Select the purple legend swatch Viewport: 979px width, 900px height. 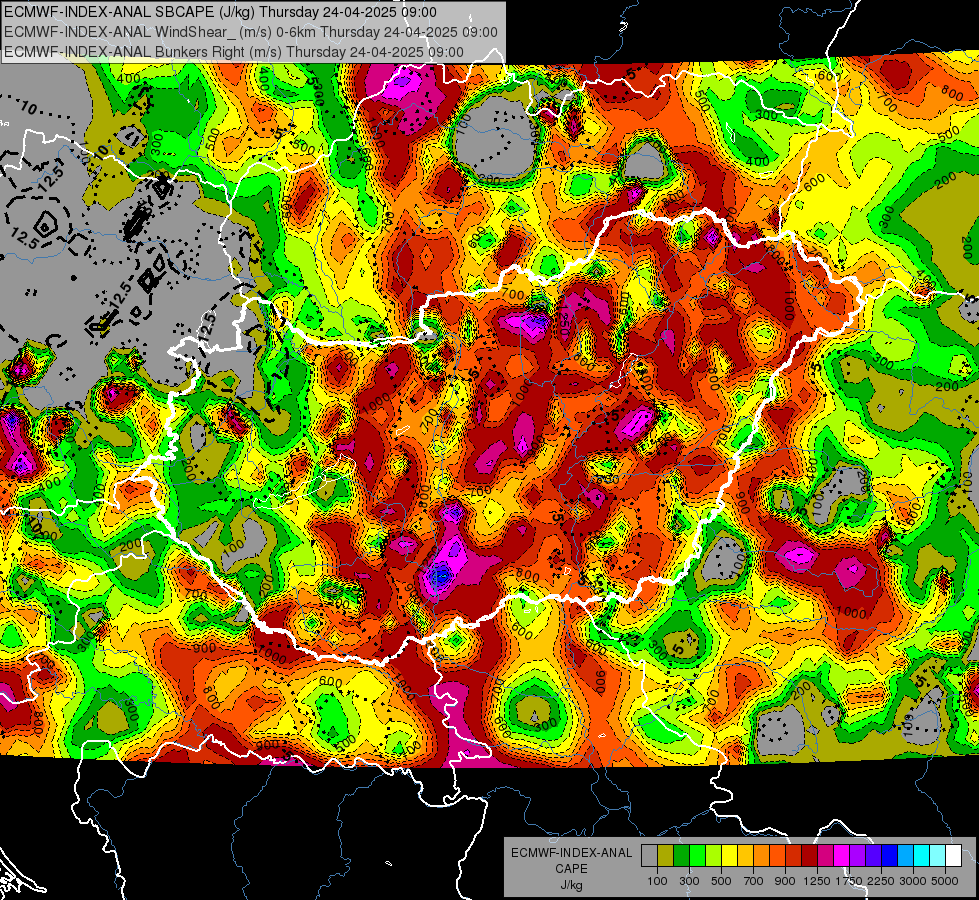point(857,855)
